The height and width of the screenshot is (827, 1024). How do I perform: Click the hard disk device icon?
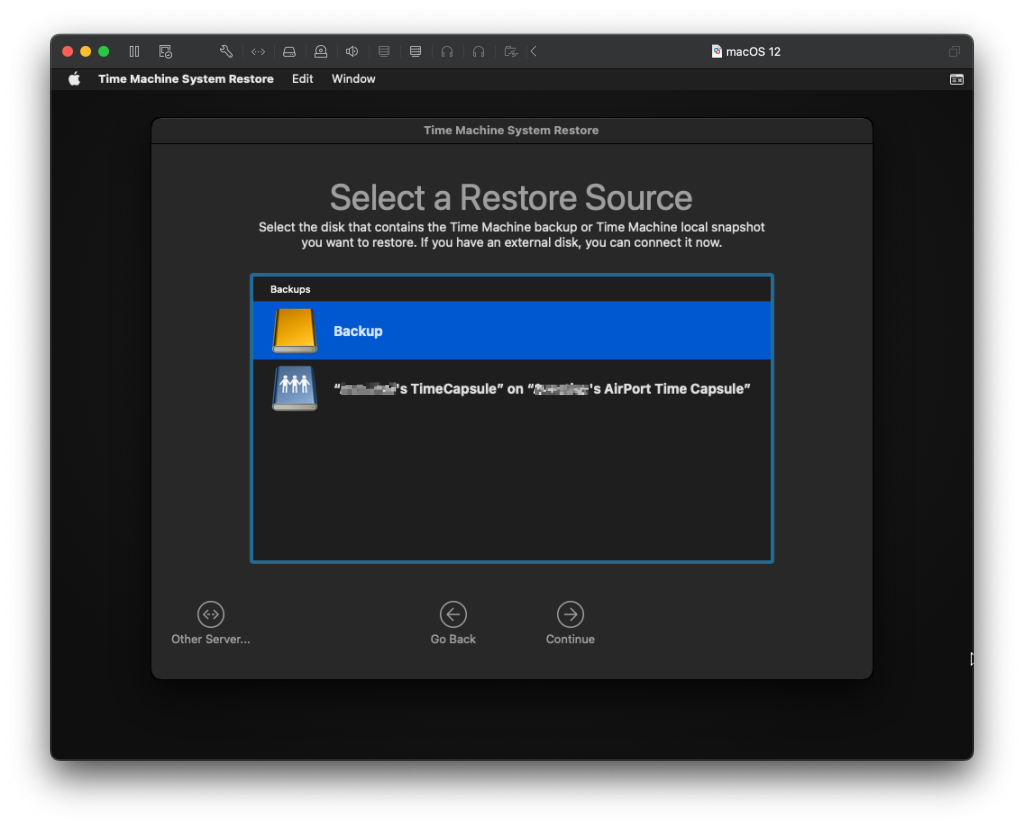(289, 52)
